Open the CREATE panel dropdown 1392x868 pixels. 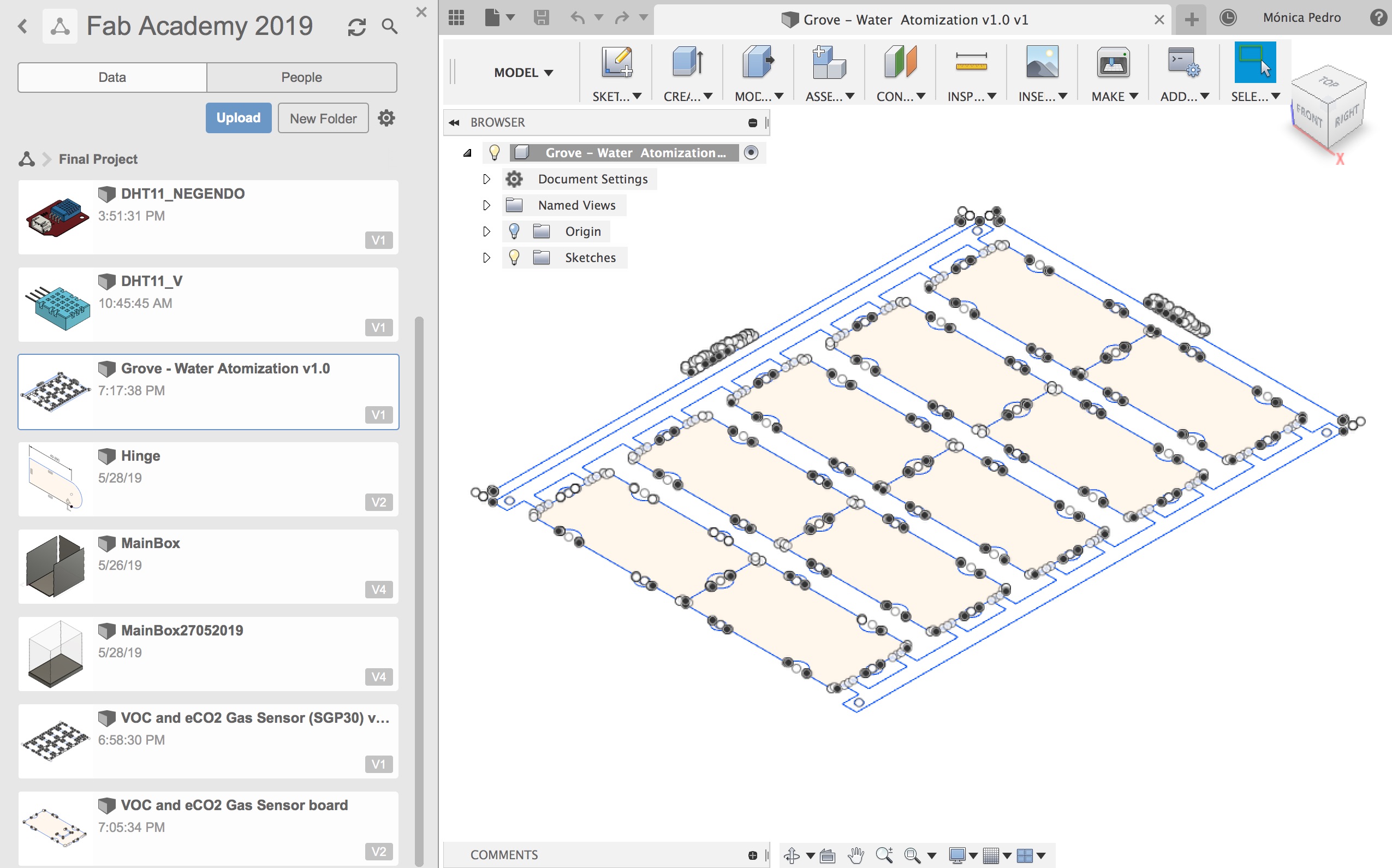(688, 97)
